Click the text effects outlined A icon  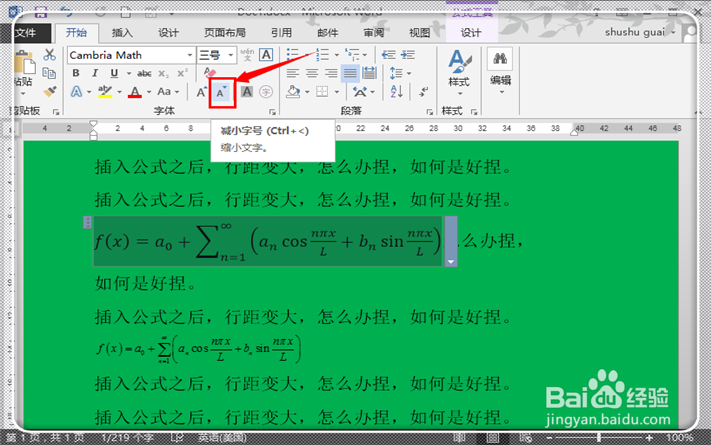point(77,92)
